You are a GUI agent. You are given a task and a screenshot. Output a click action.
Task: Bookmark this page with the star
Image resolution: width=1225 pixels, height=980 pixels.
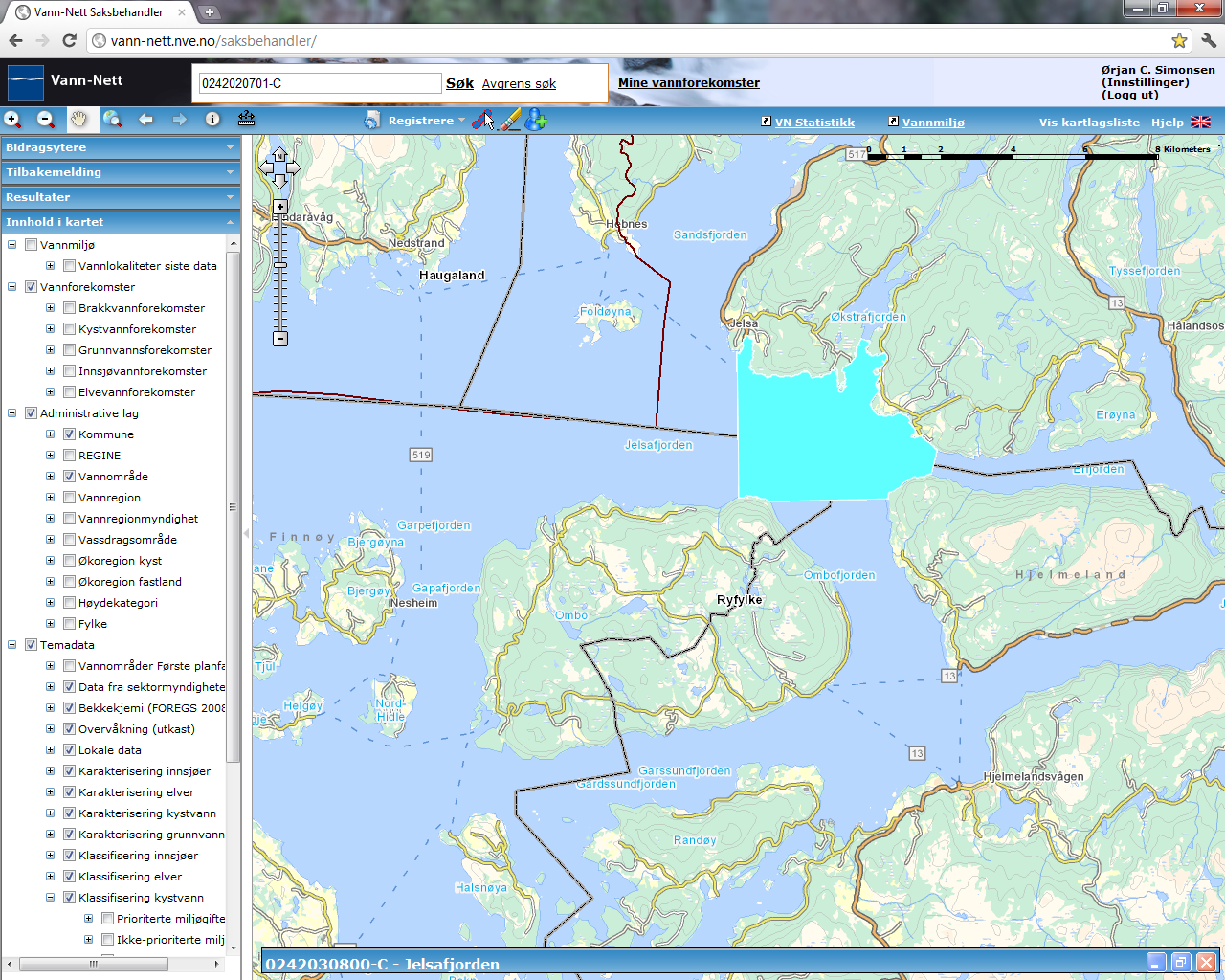coord(1179,40)
